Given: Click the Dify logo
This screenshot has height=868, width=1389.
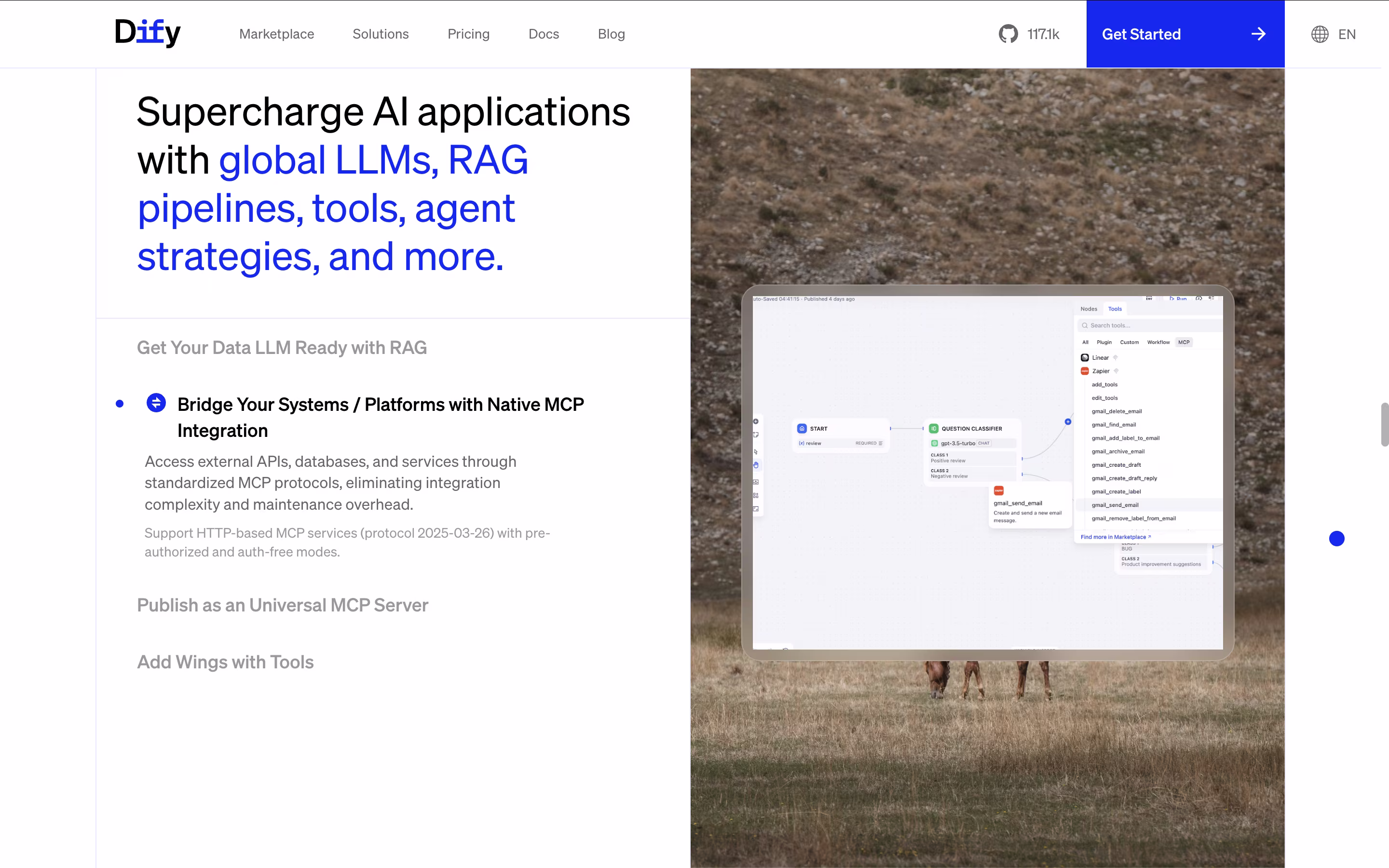Looking at the screenshot, I should point(148,32).
